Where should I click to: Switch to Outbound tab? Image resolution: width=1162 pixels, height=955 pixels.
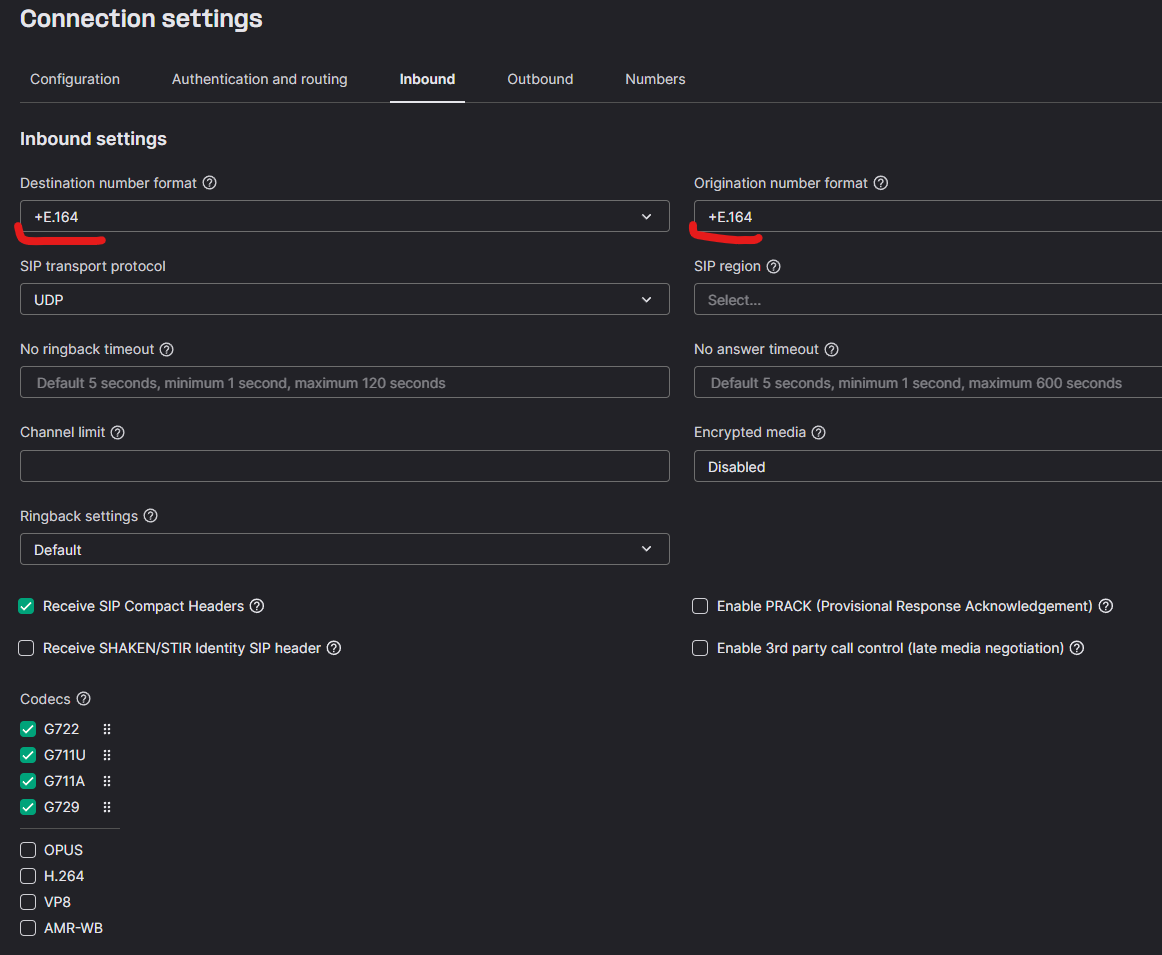point(540,79)
